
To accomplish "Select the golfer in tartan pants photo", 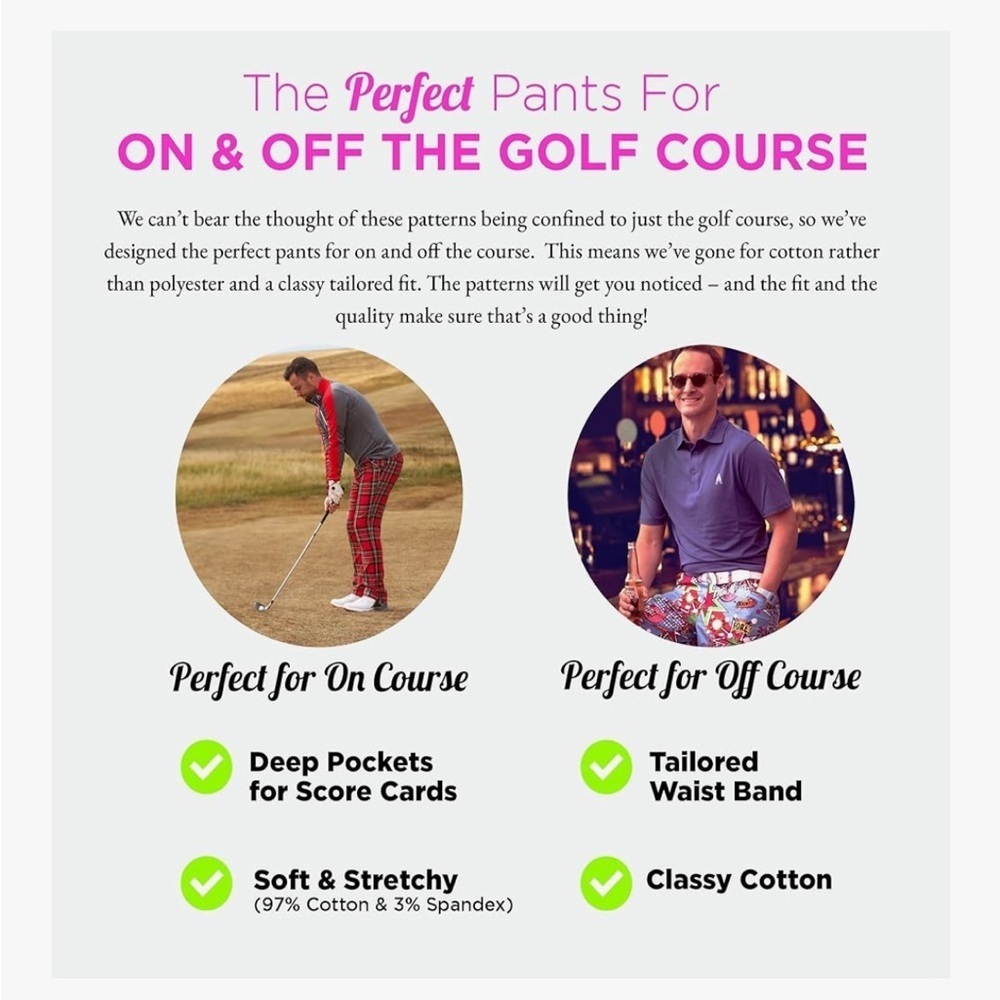I will tap(320, 496).
